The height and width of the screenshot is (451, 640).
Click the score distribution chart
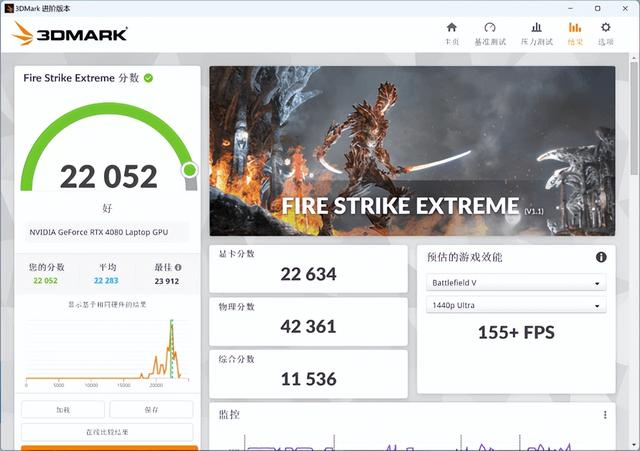(107, 353)
